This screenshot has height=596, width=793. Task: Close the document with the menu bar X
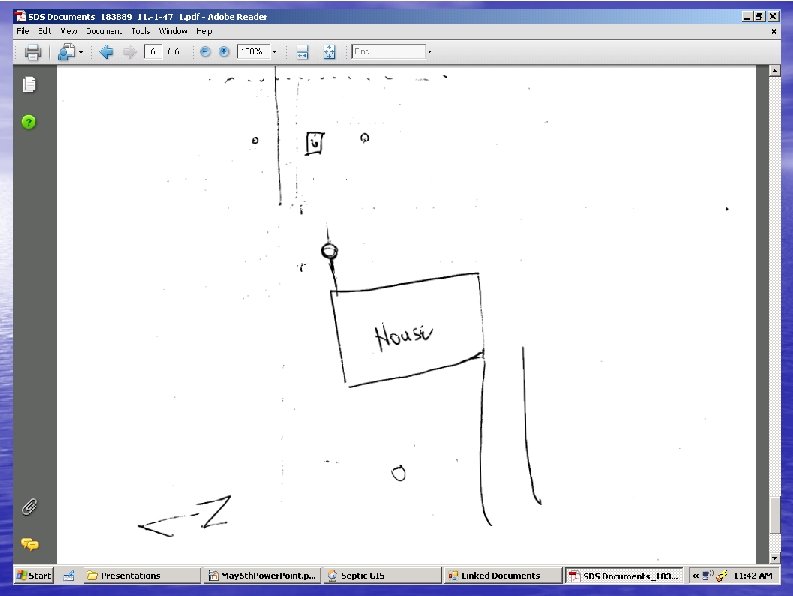(x=774, y=31)
